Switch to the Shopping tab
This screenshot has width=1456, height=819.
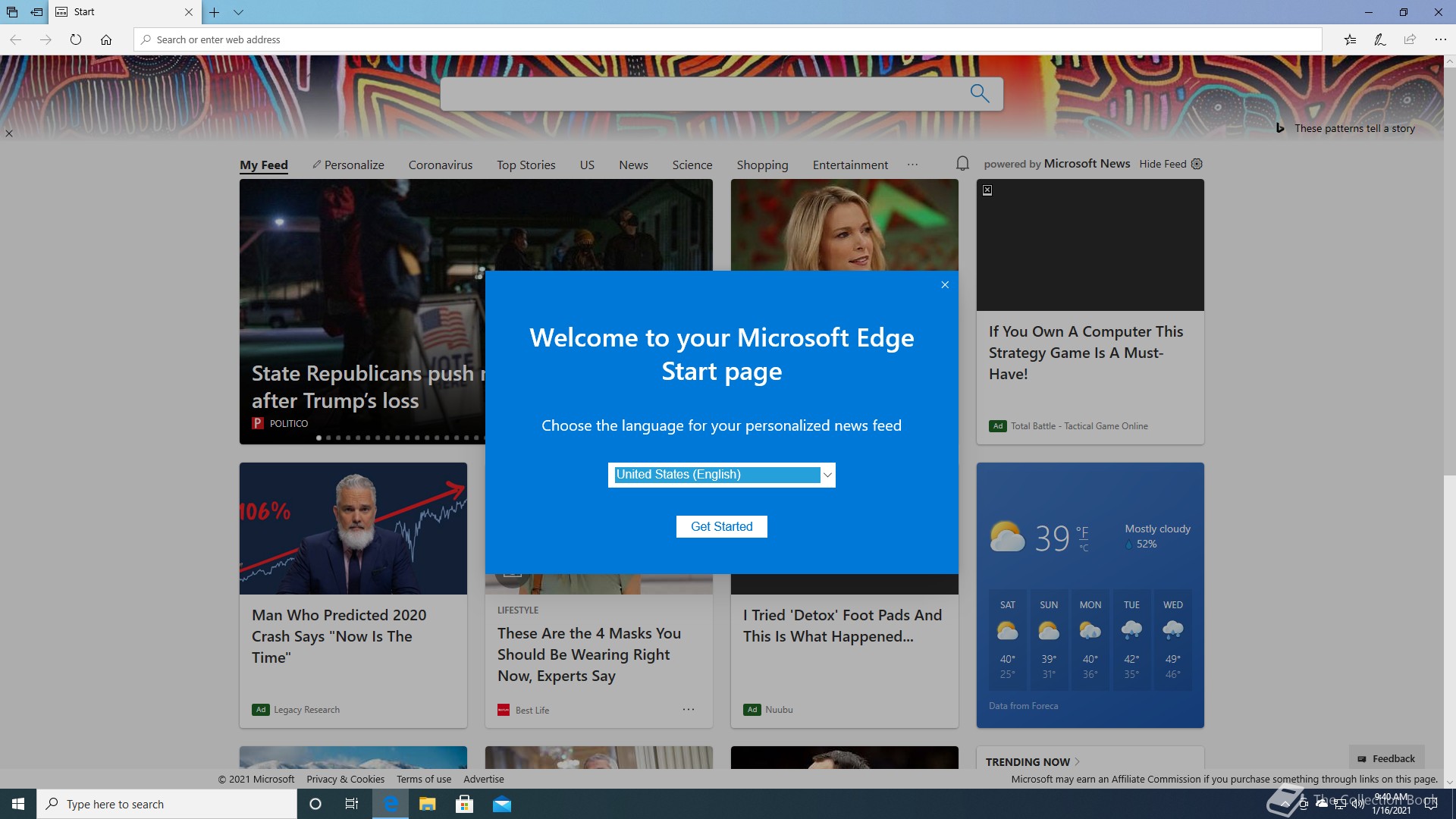coord(762,165)
